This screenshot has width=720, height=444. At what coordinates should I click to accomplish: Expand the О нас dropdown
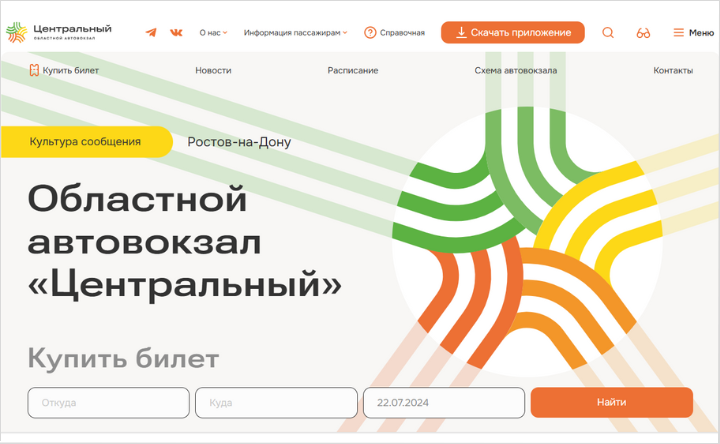(213, 33)
